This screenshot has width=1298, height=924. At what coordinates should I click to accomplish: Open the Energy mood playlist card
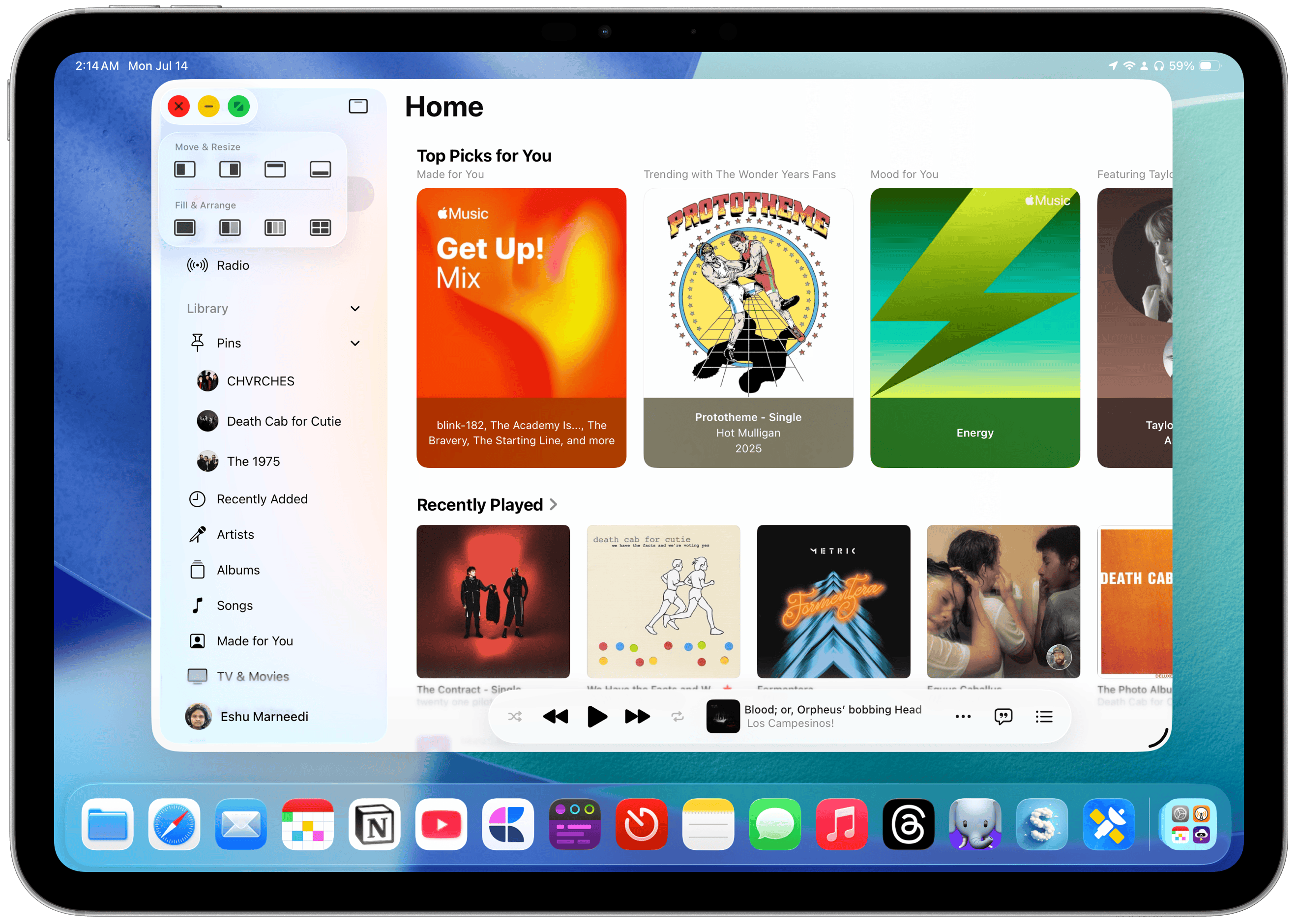tap(976, 328)
